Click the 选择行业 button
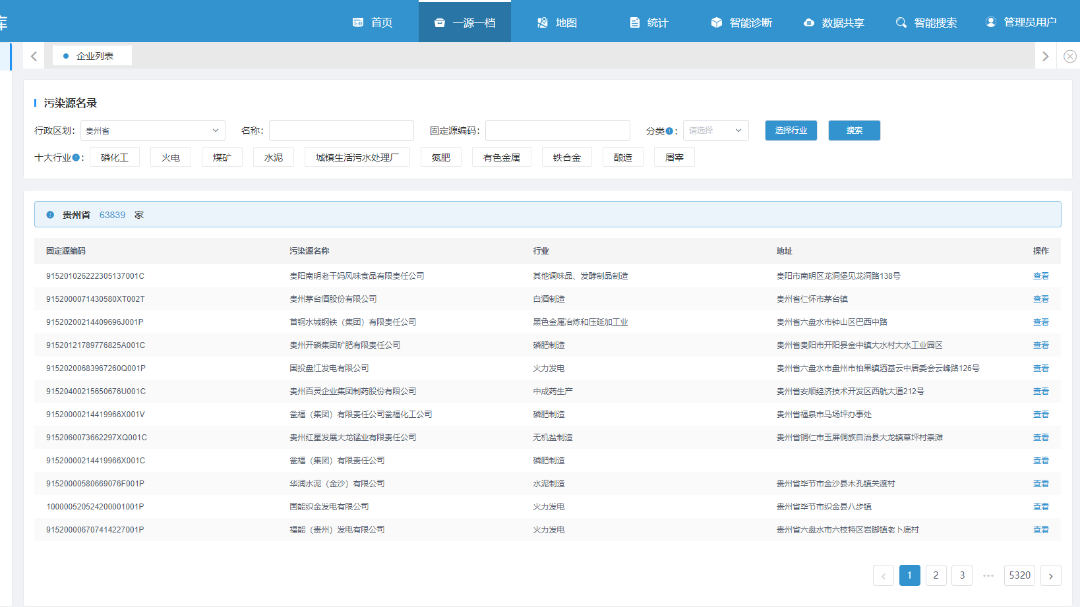 click(791, 130)
